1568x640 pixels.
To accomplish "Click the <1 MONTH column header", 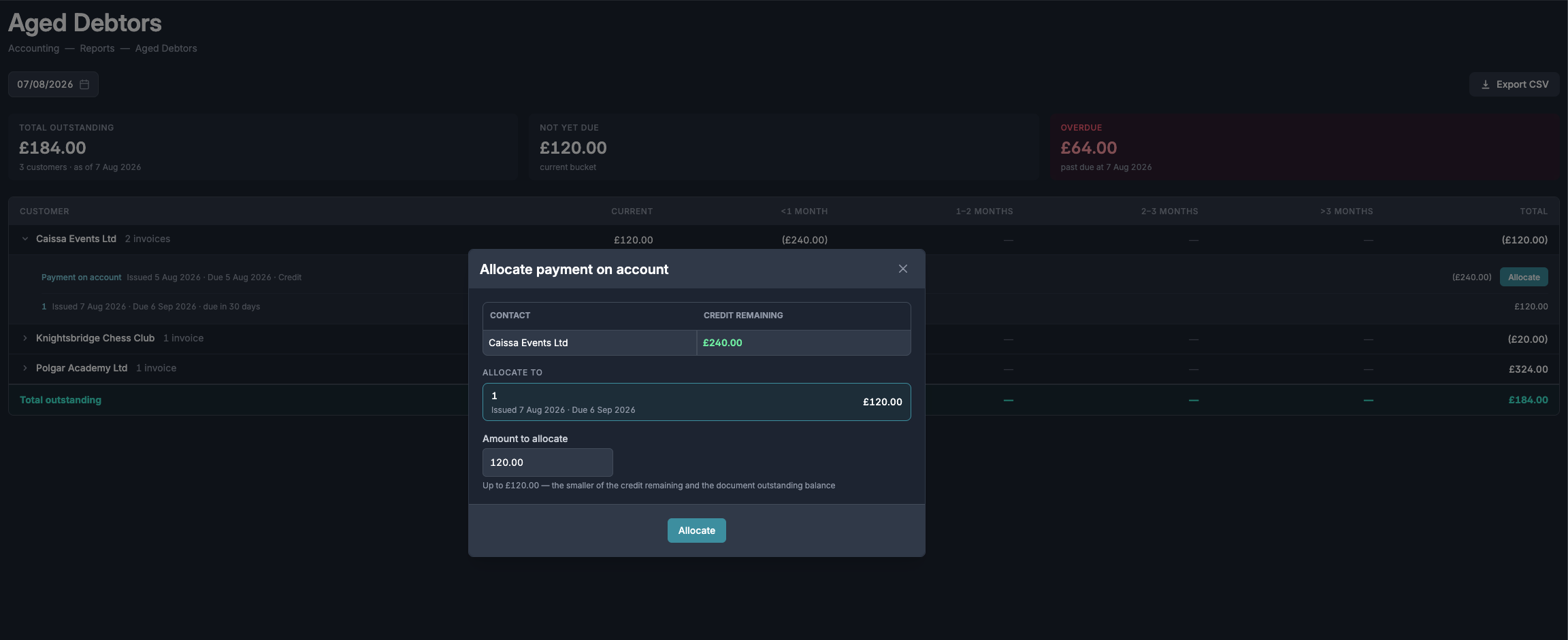I will pyautogui.click(x=804, y=212).
